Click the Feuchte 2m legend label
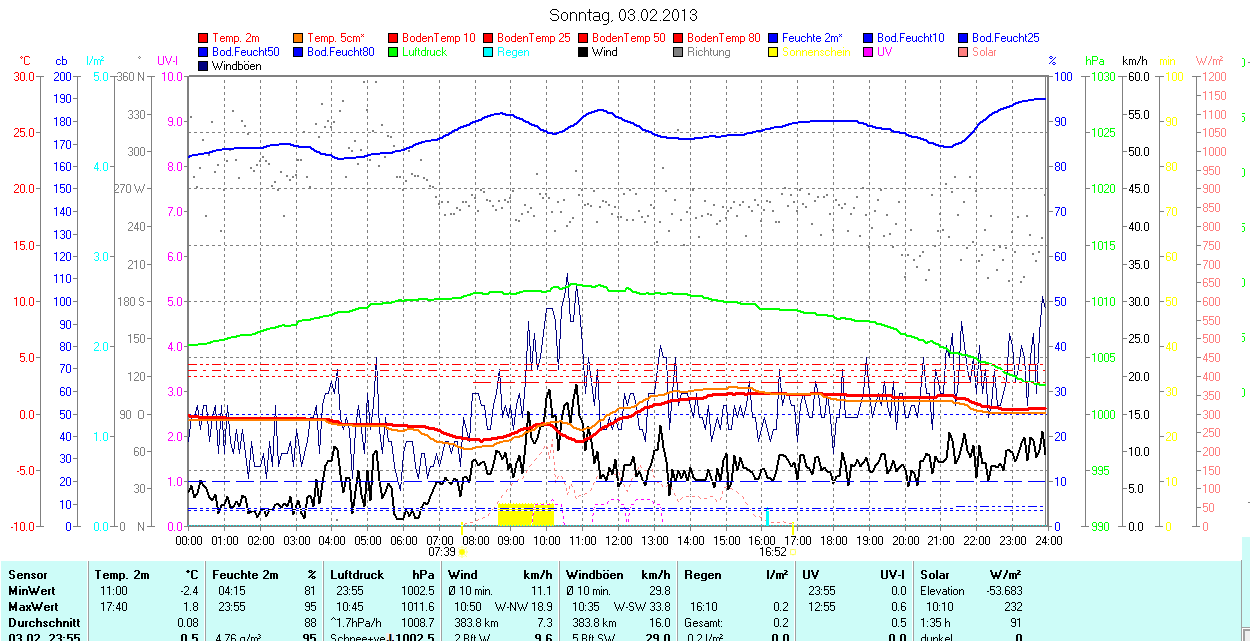1250x641 pixels. pos(823,38)
